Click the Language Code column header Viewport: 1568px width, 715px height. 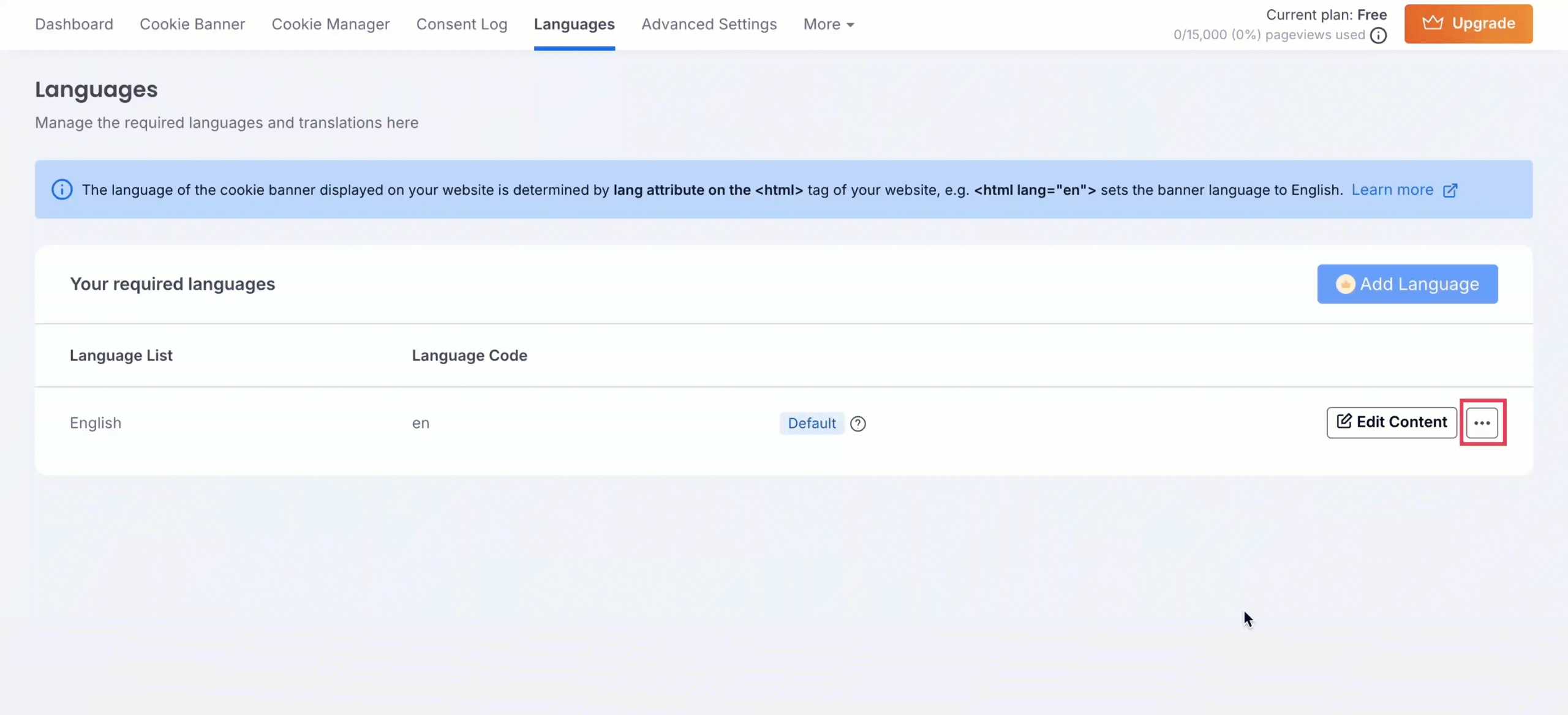point(470,356)
